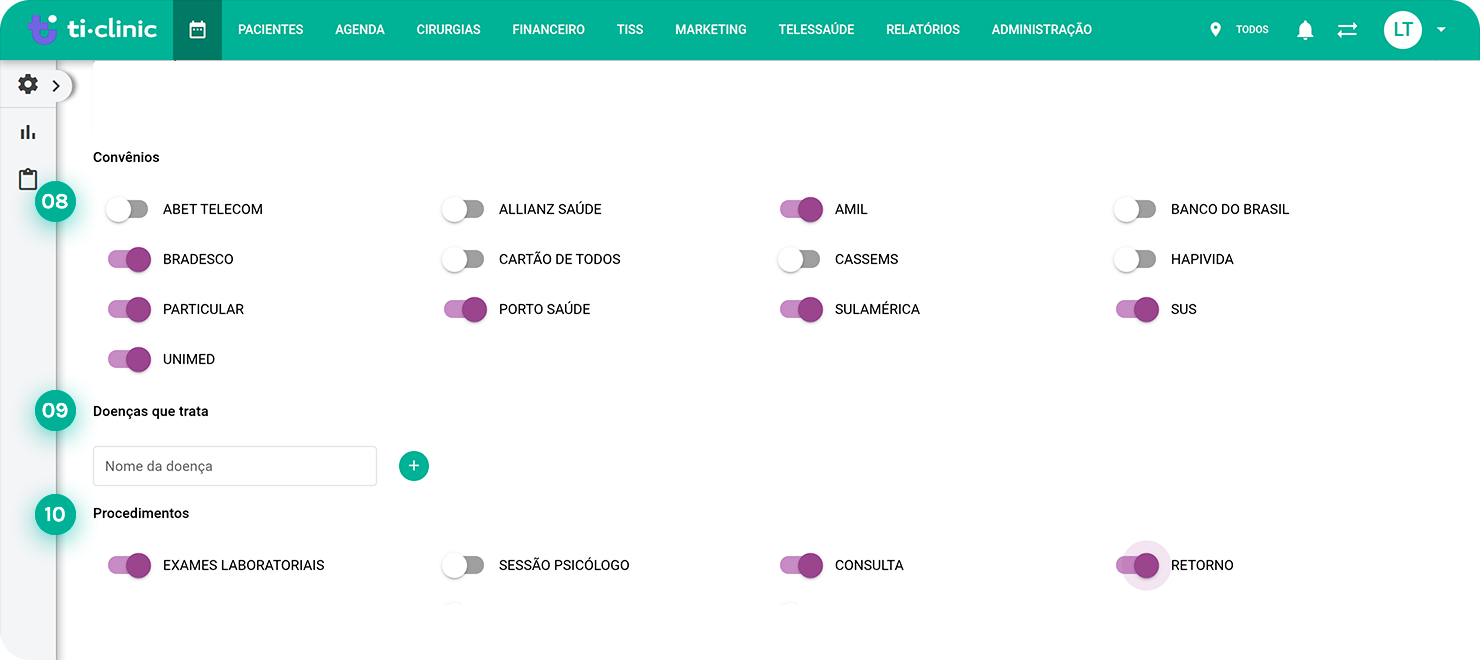The image size is (1480, 660).
Task: Open the bar chart sidebar icon
Action: [x=28, y=132]
